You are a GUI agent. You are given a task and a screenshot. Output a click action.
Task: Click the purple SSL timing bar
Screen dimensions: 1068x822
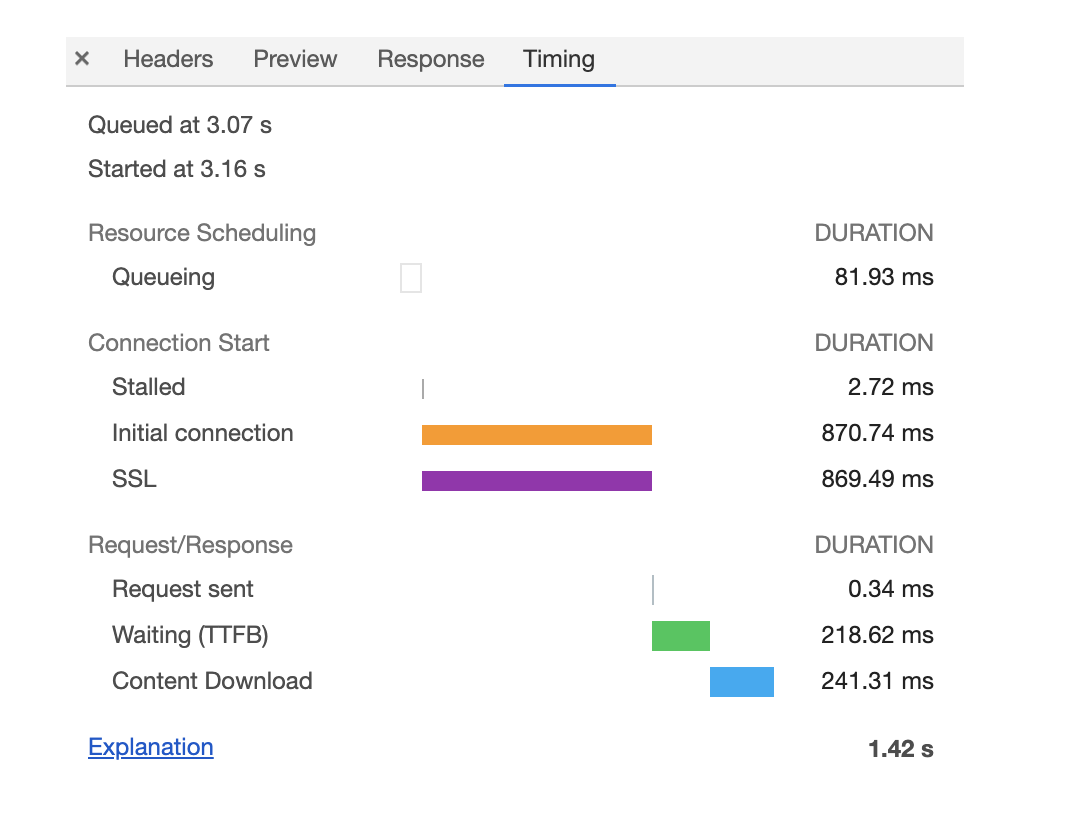click(536, 481)
